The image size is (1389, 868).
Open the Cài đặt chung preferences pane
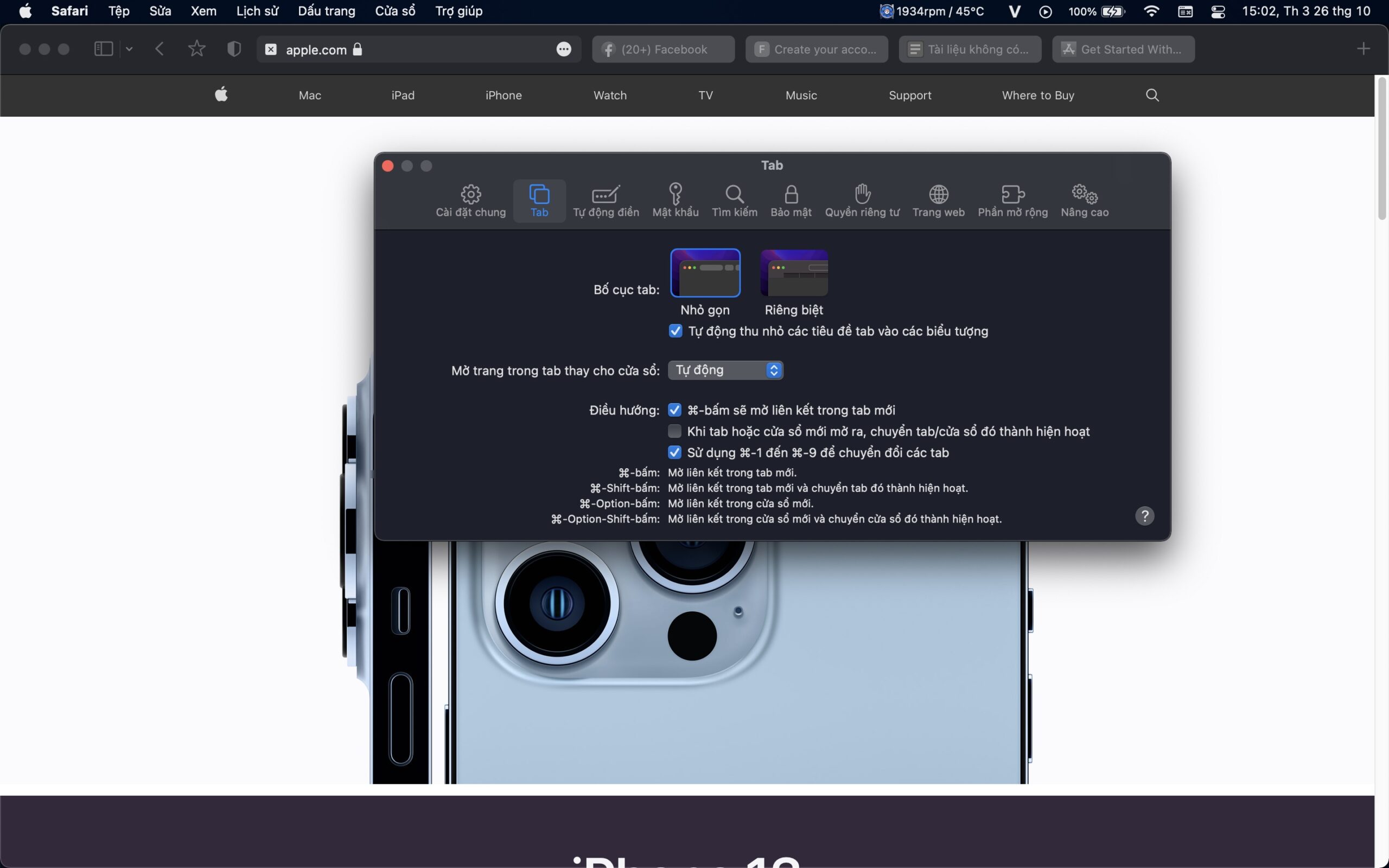(x=470, y=200)
